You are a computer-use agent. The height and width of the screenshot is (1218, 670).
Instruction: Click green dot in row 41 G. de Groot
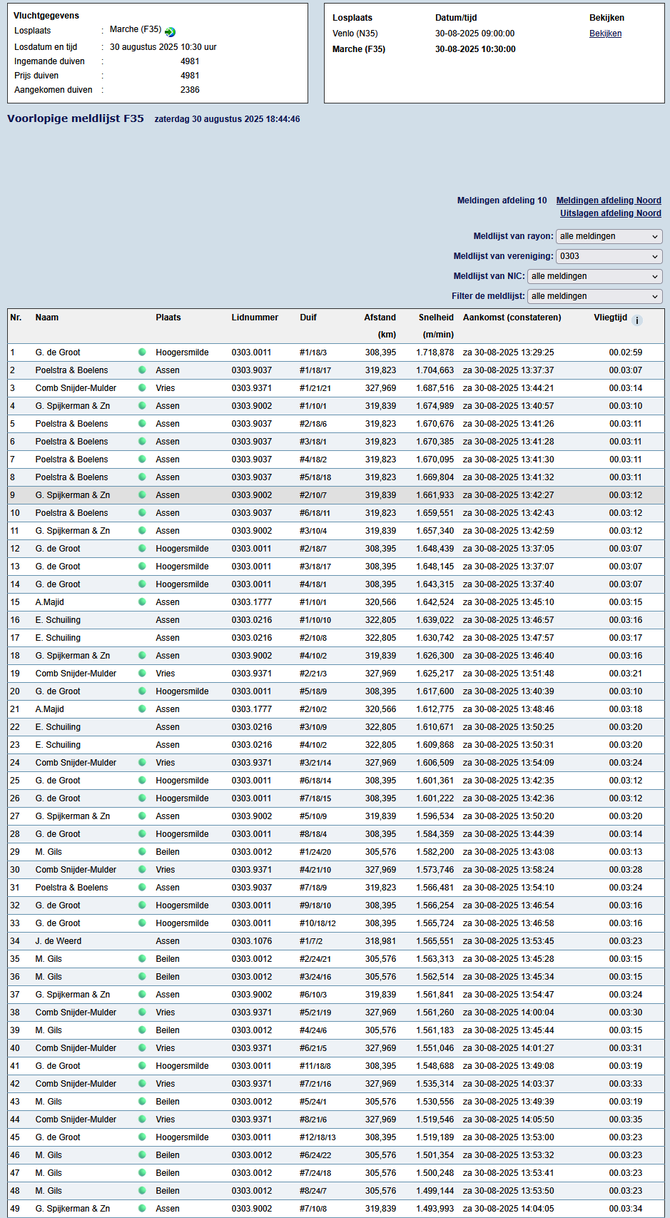point(142,1066)
